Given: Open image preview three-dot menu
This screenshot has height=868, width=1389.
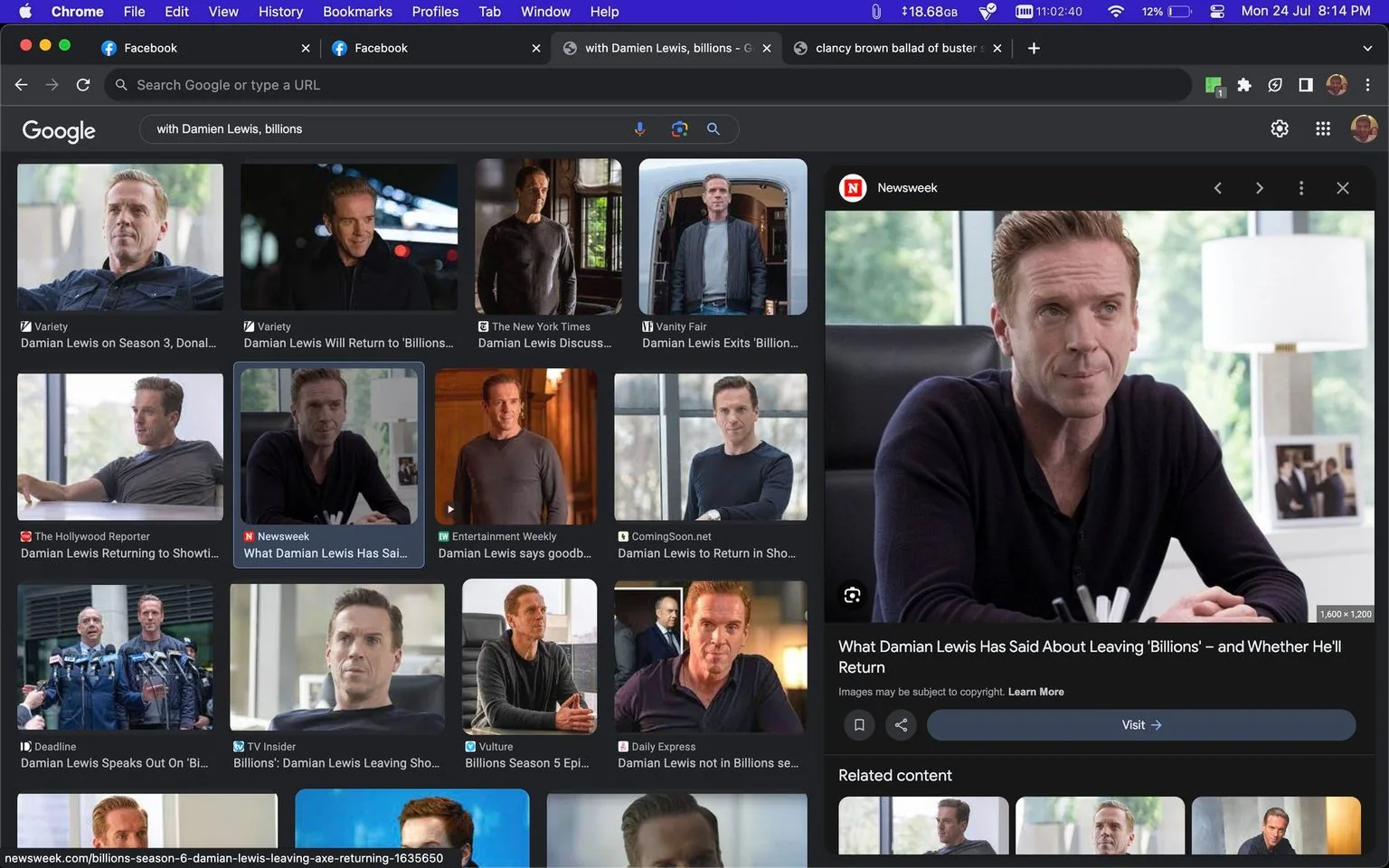Looking at the screenshot, I should (1301, 188).
